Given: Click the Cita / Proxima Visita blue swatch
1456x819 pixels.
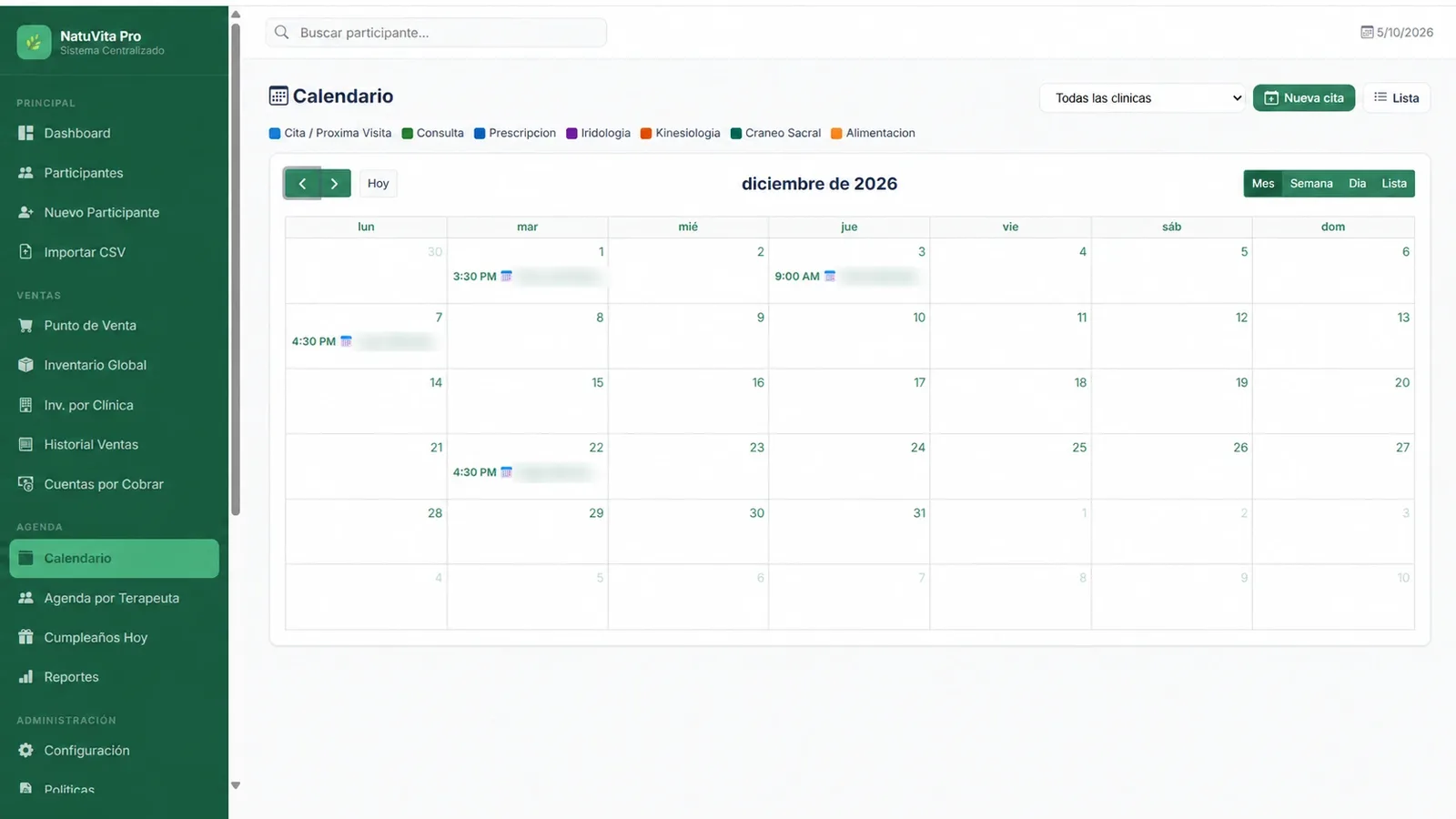Looking at the screenshot, I should (x=275, y=133).
